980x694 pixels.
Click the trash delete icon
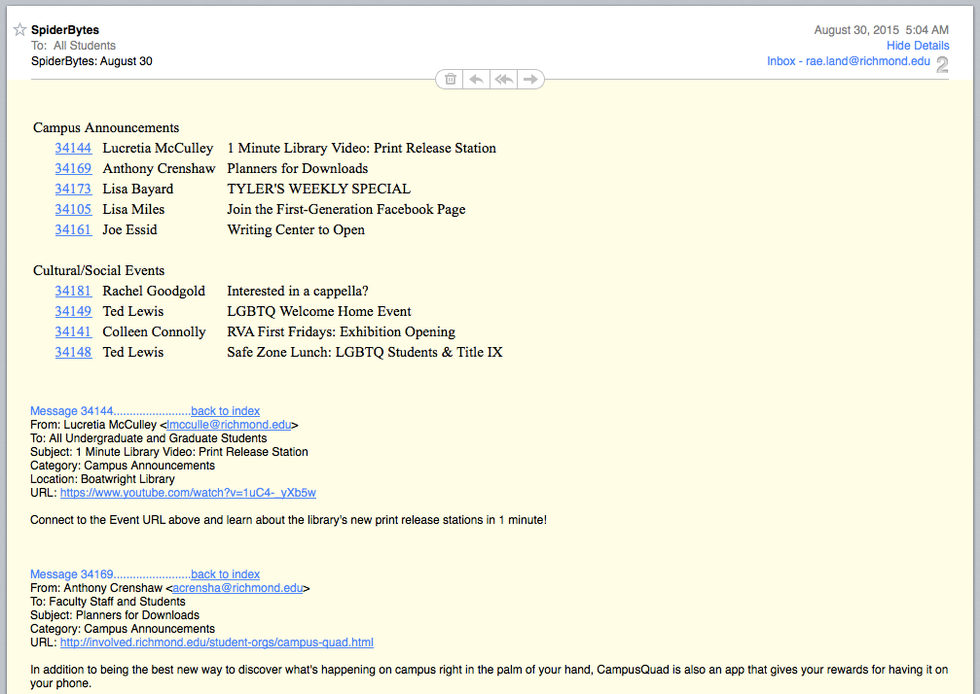[450, 79]
